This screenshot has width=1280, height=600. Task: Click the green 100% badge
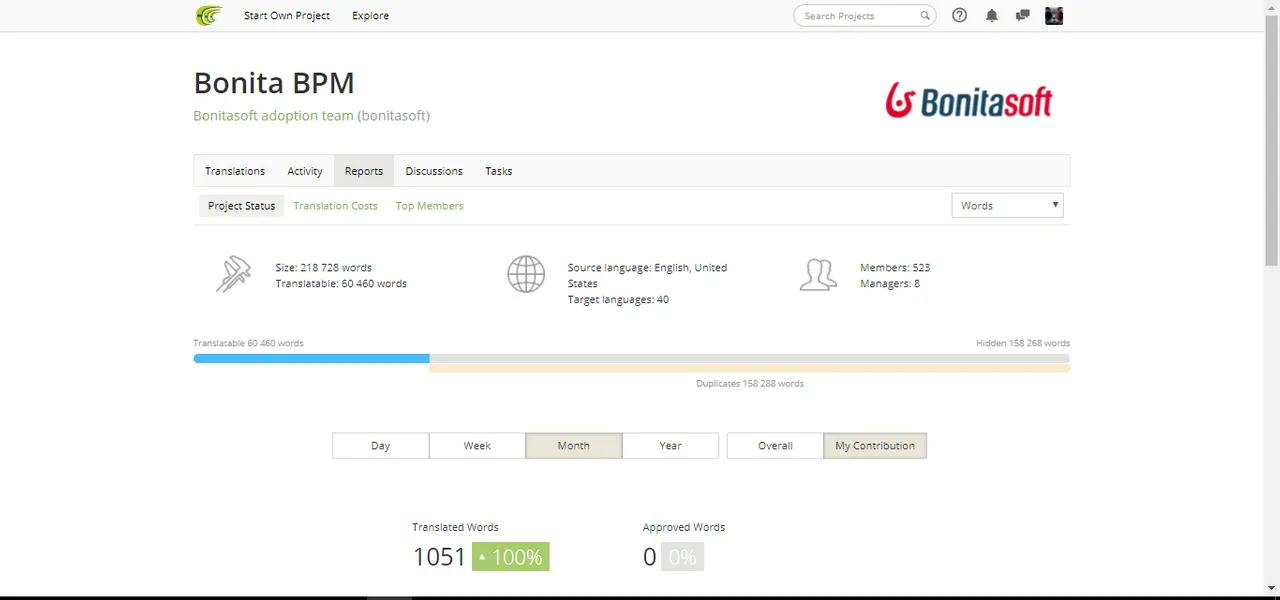click(x=510, y=557)
